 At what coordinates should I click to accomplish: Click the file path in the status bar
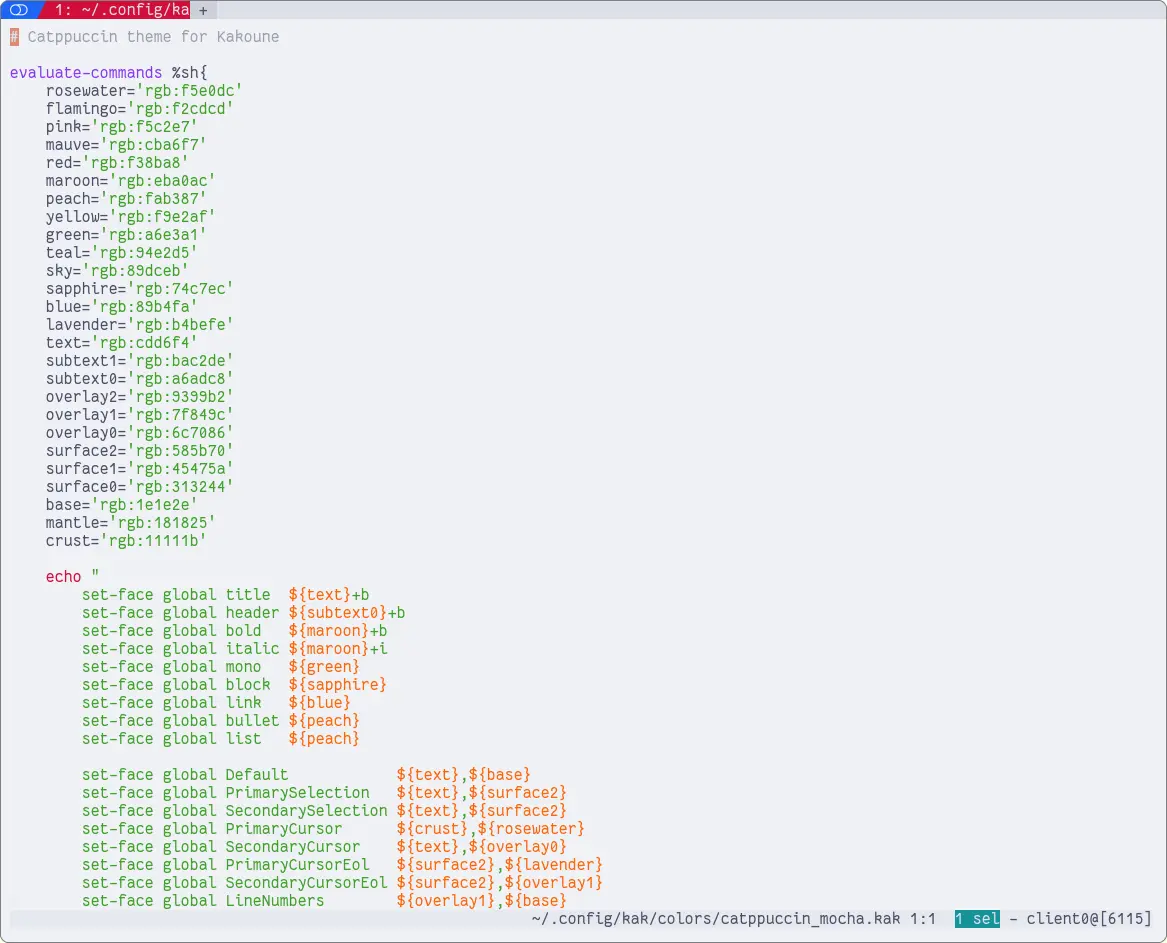click(x=716, y=918)
